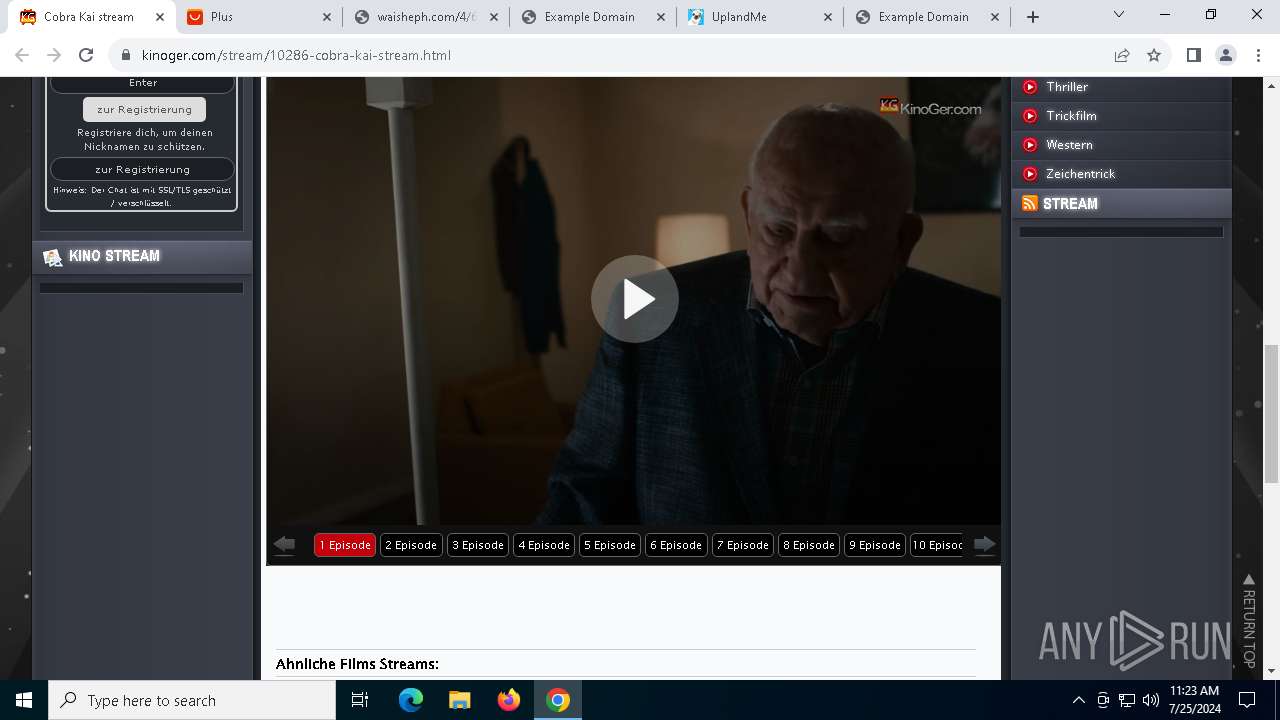1280x720 pixels.
Task: Open File Explorer from taskbar
Action: pyautogui.click(x=459, y=700)
